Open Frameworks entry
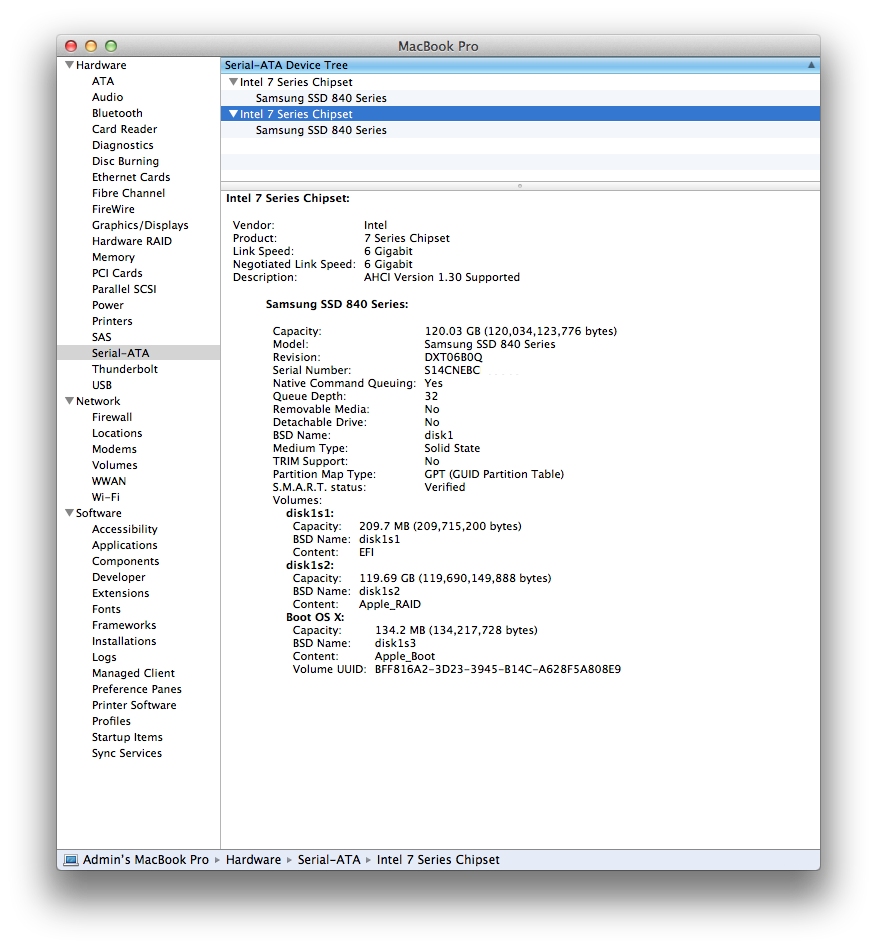This screenshot has height=949, width=877. pos(124,625)
